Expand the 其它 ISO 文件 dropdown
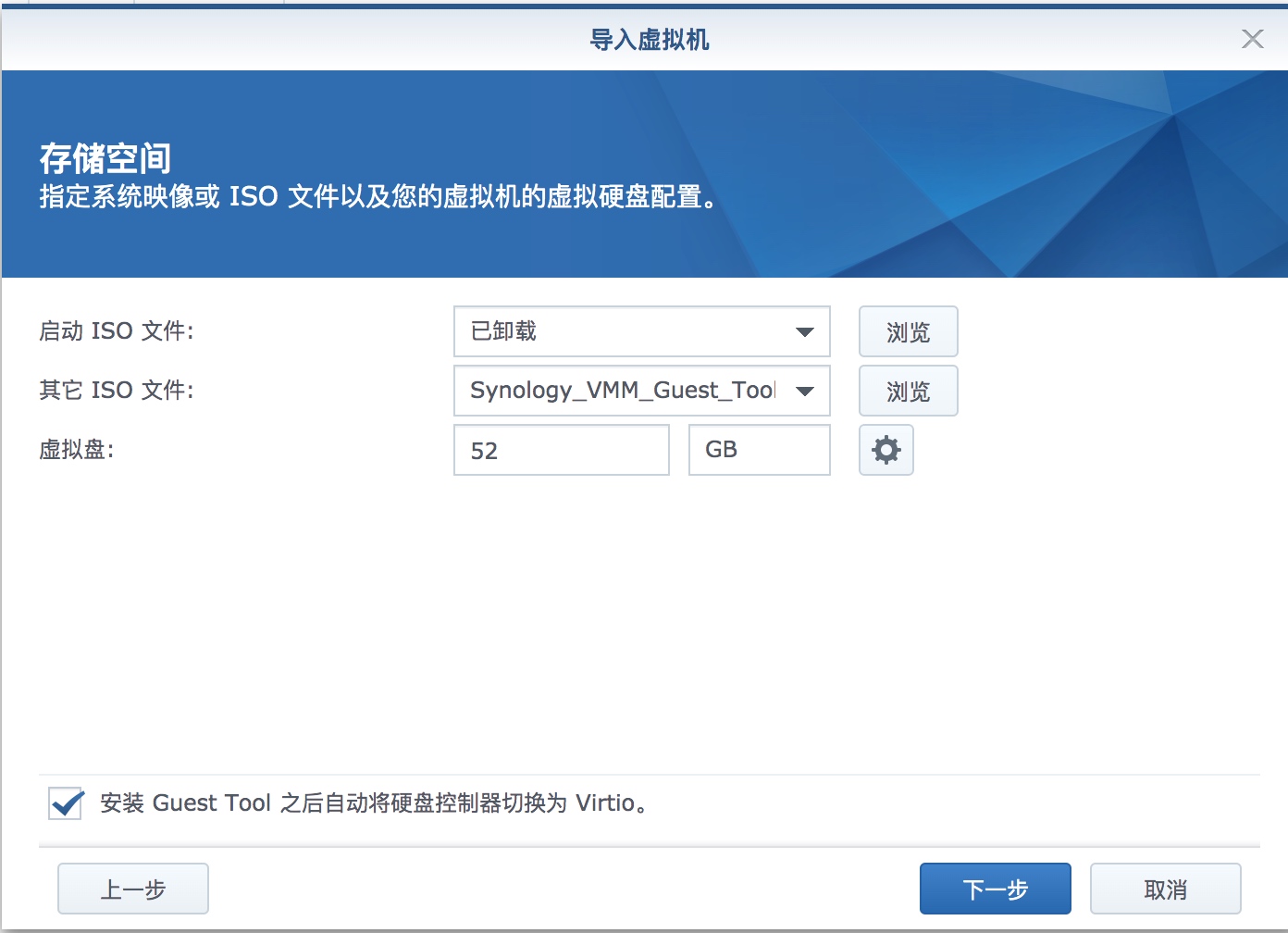Screen dimensions: 1288x933 tap(804, 391)
